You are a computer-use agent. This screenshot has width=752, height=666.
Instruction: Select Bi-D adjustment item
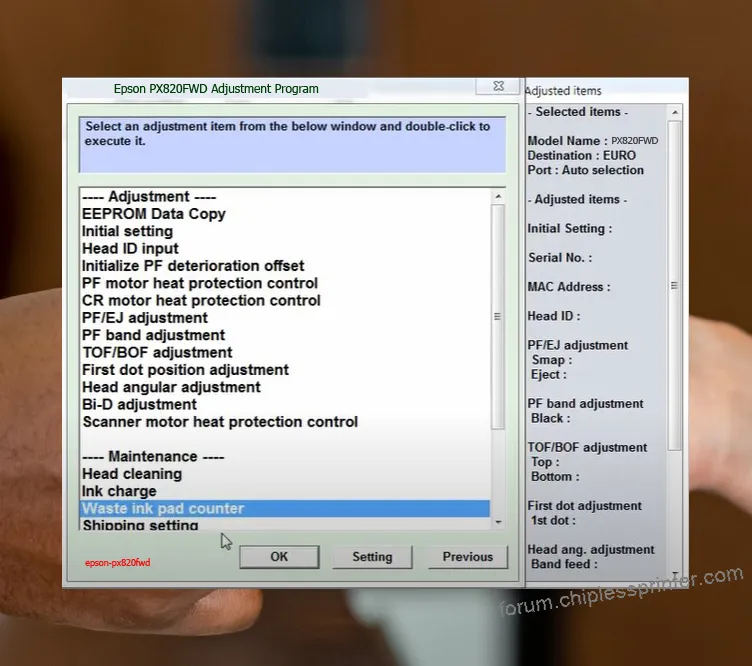(139, 404)
